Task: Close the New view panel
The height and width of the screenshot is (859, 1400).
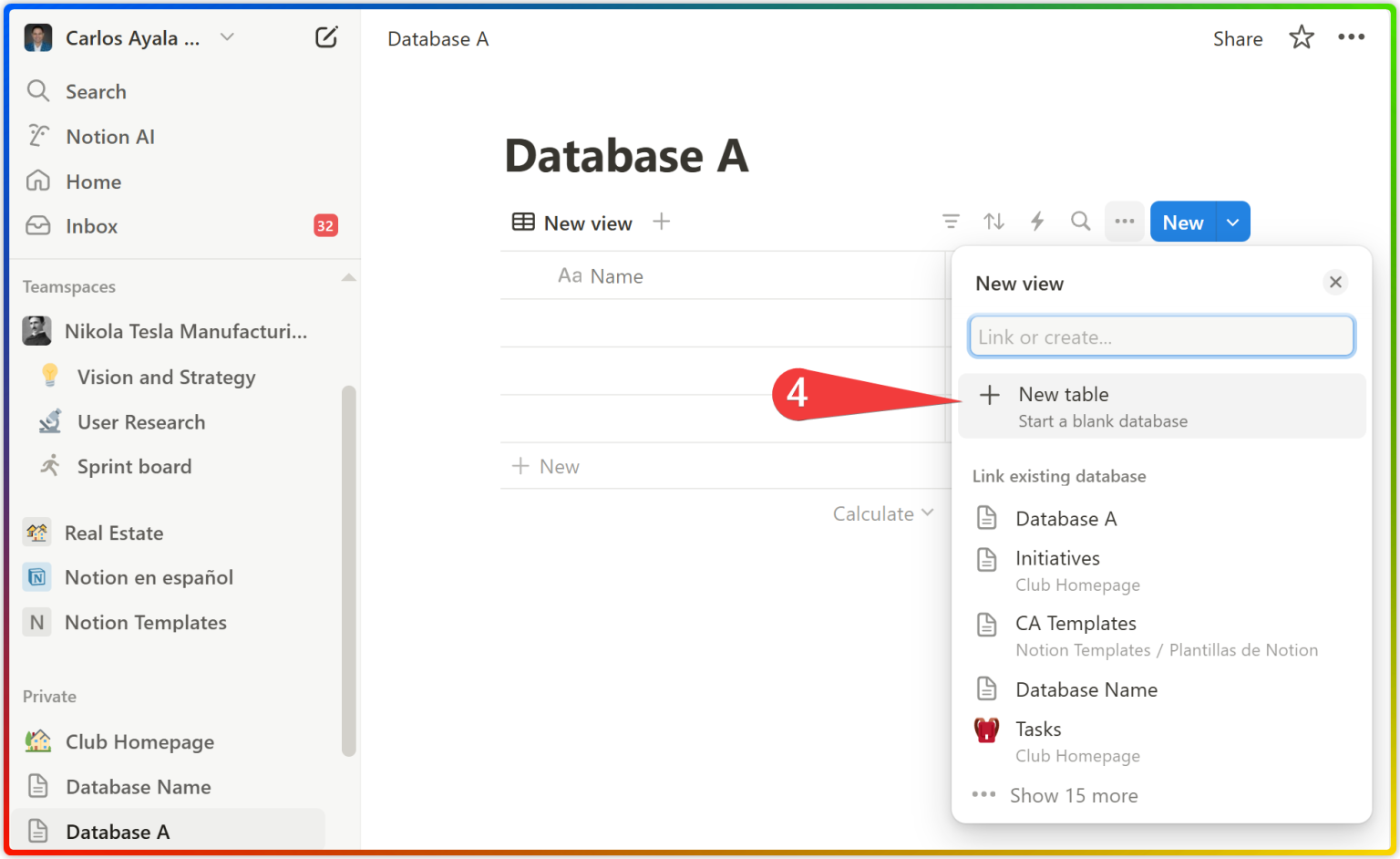Action: click(x=1335, y=282)
